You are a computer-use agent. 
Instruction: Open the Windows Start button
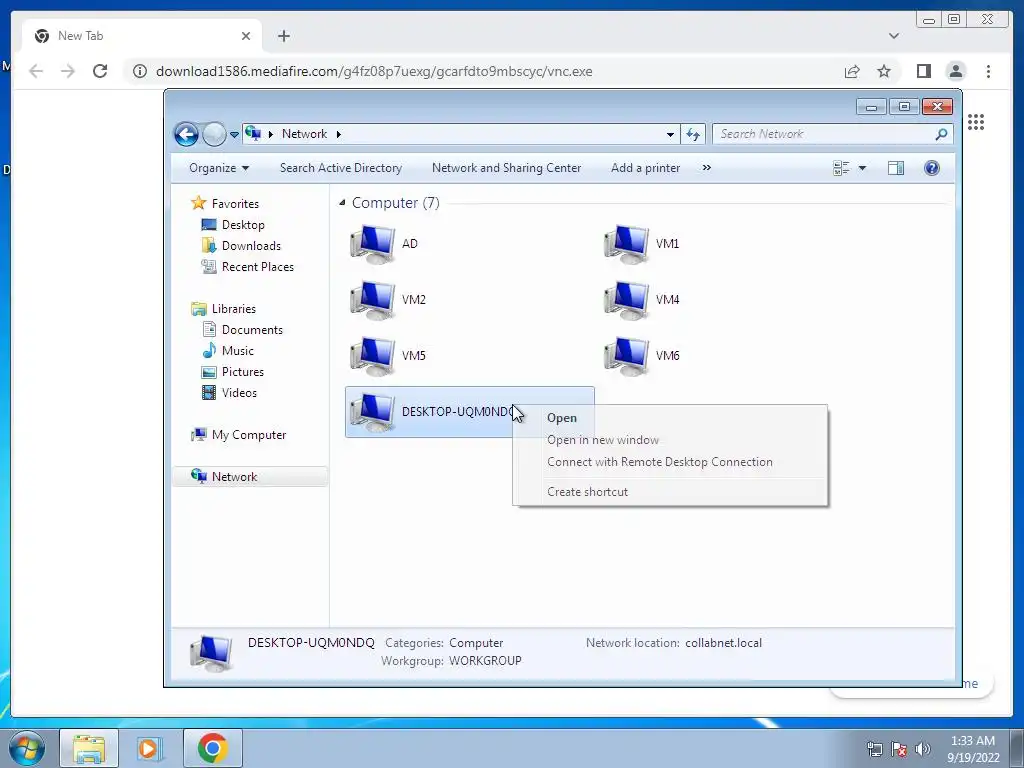[27, 749]
